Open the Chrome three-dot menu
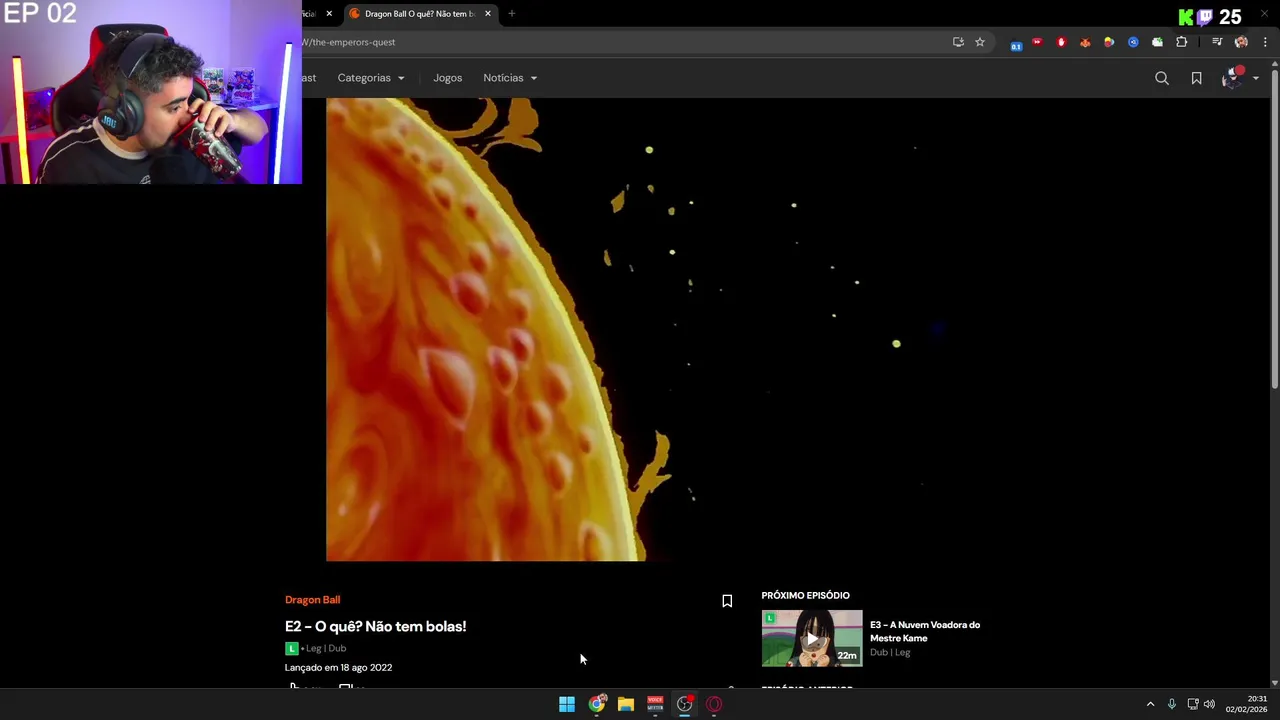 click(x=1265, y=42)
